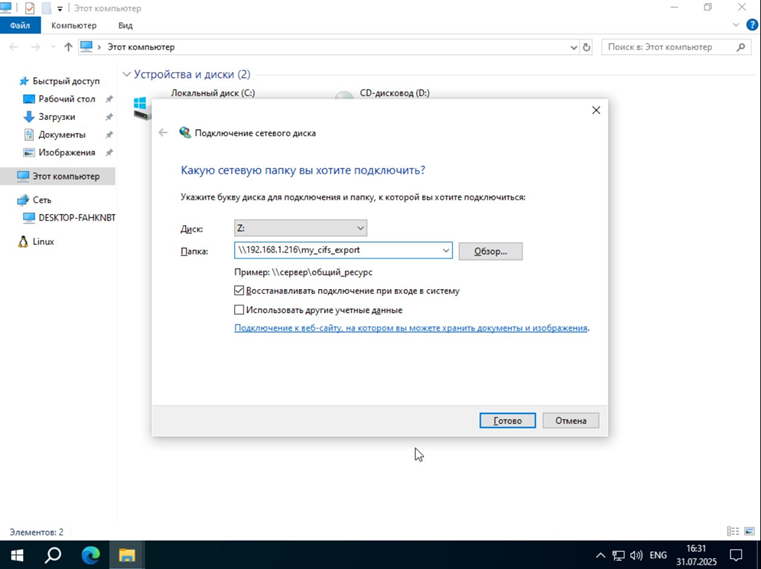Refresh the Этот компьютер view
The image size is (761, 569).
coord(586,47)
